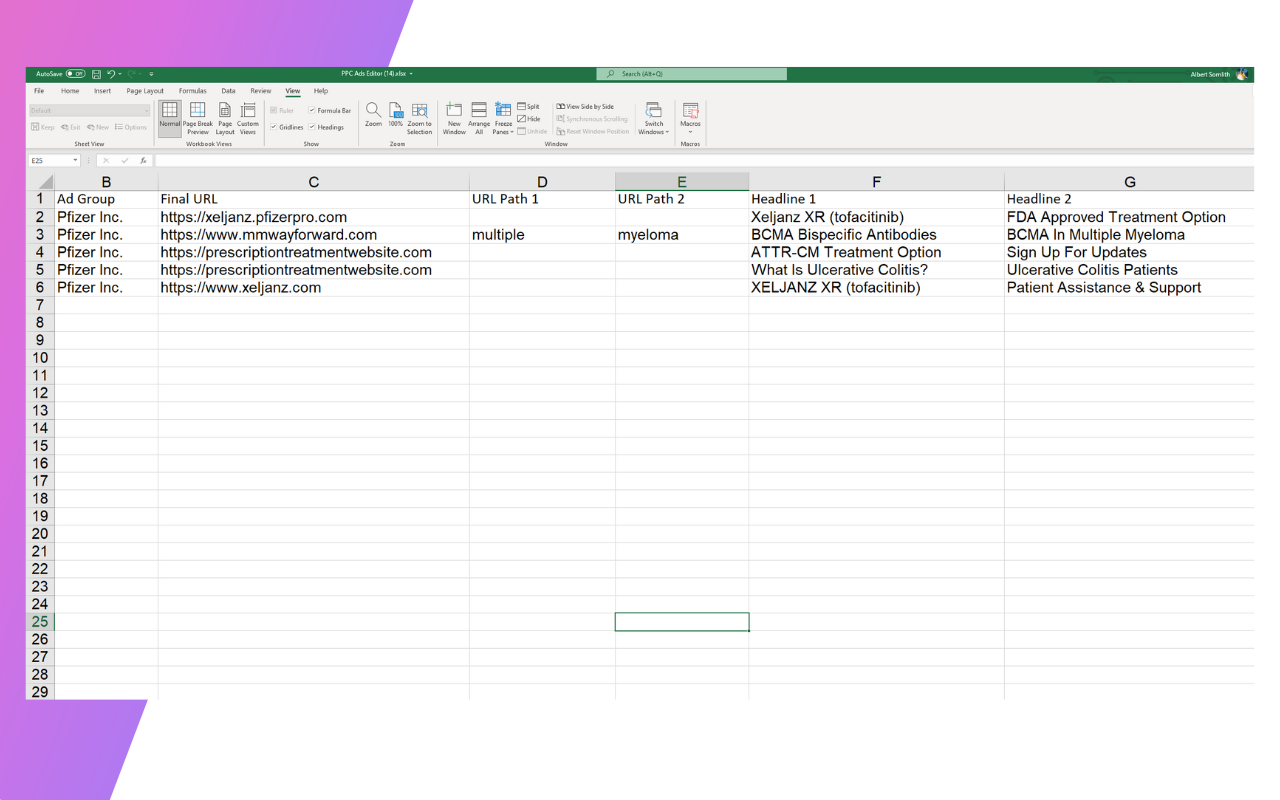Disable the Headings checkbox

312,127
